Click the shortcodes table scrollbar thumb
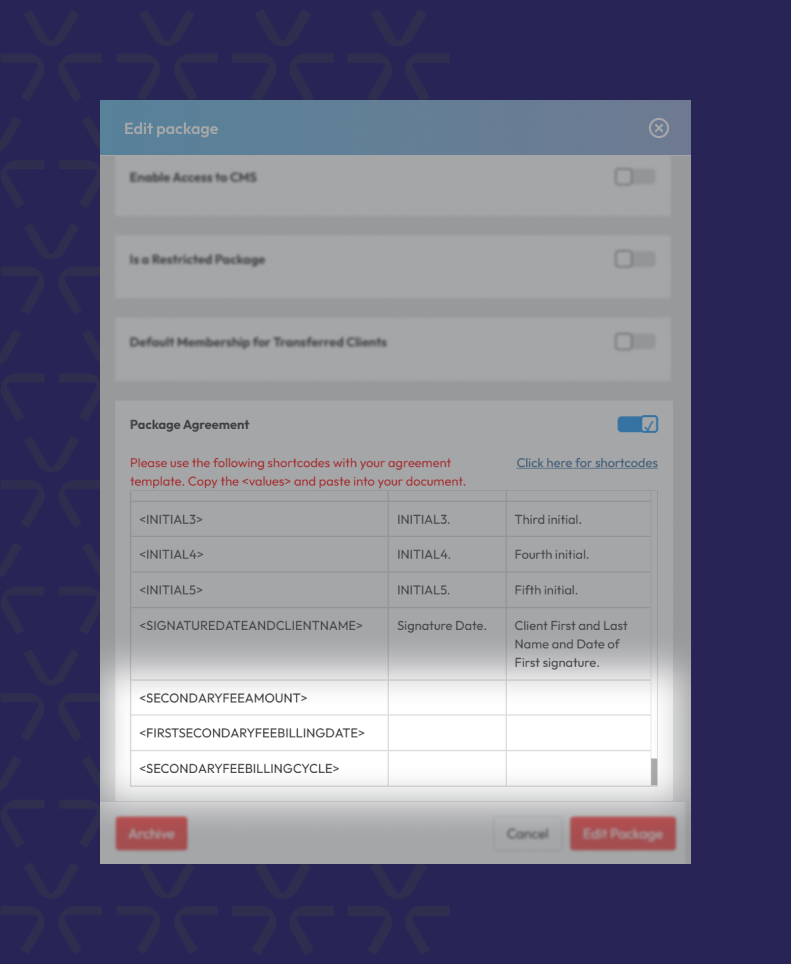791x964 pixels. (x=655, y=771)
